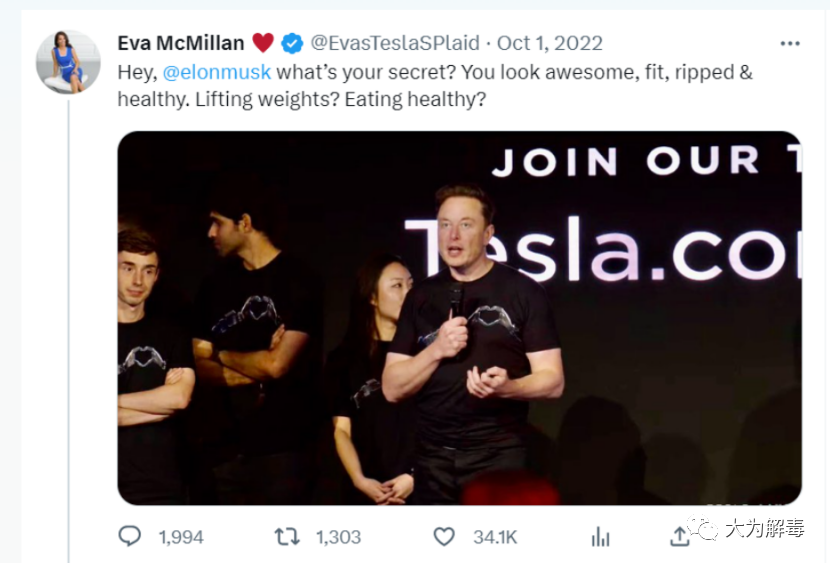Viewport: 831px width, 564px height.
Task: Click the 1,303 retweets count
Action: [x=338, y=537]
